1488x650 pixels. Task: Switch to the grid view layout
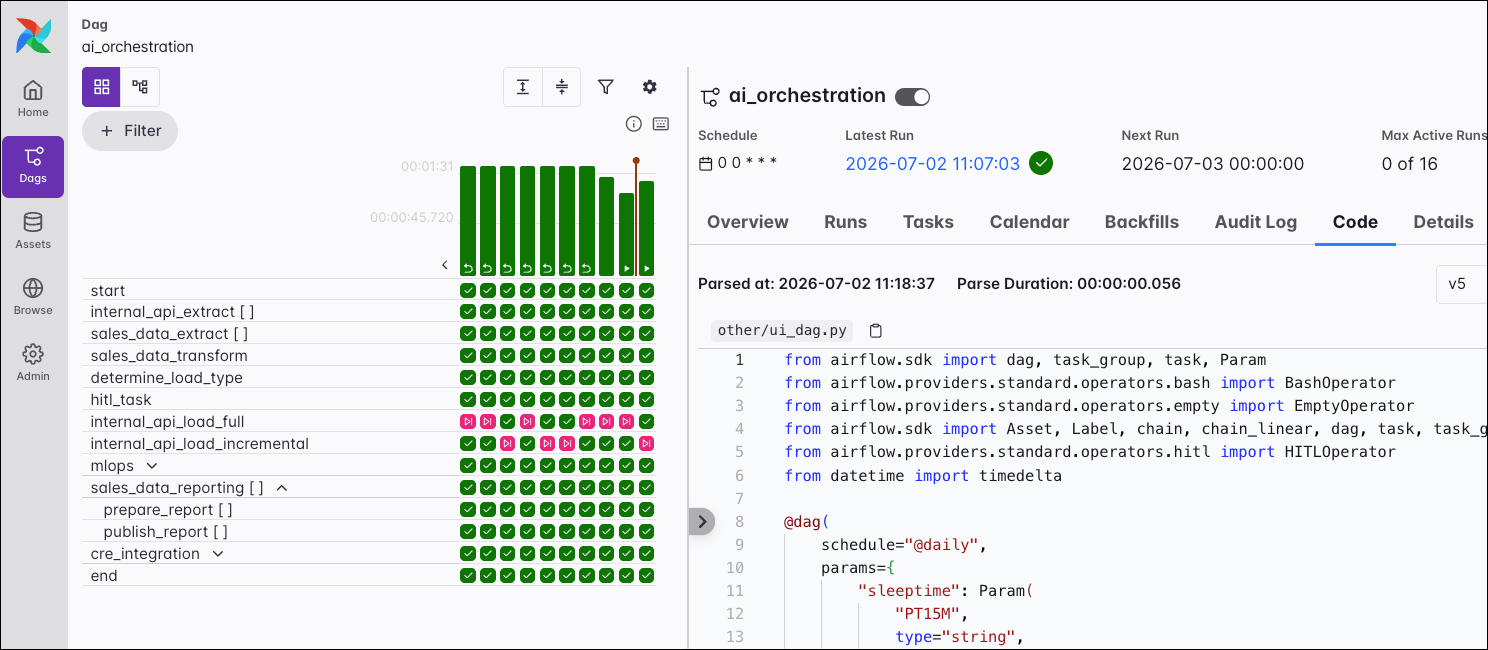coord(101,87)
